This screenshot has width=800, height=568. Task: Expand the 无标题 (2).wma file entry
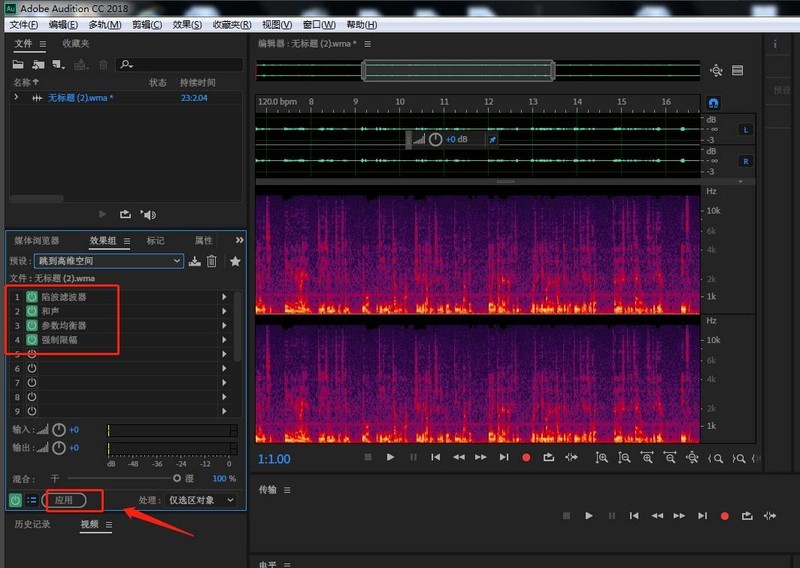click(16, 98)
